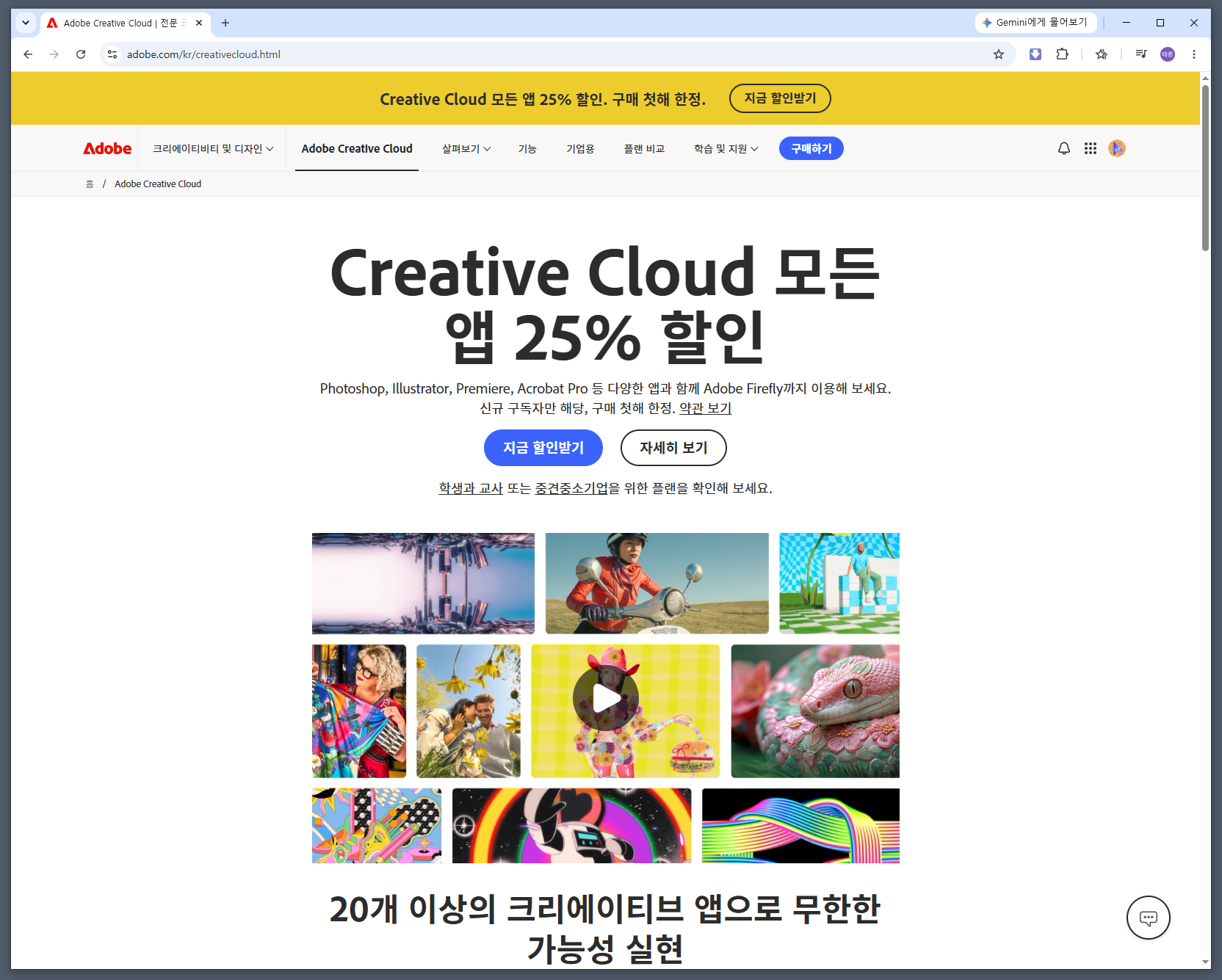Open the Adobe apps grid icon
Image resolution: width=1222 pixels, height=980 pixels.
coord(1091,148)
